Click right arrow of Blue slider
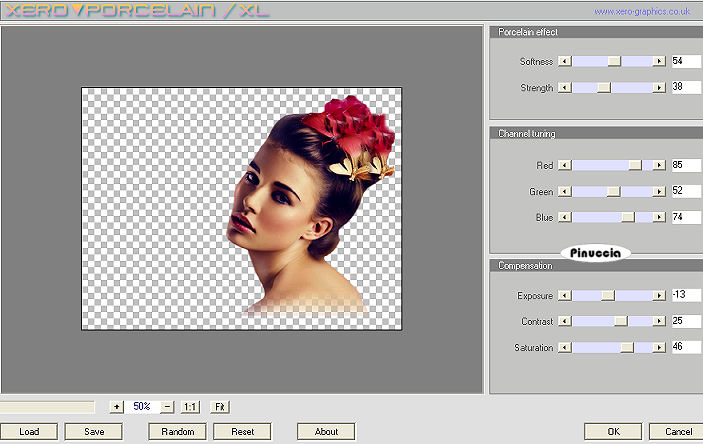Image resolution: width=703 pixels, height=444 pixels. click(658, 217)
